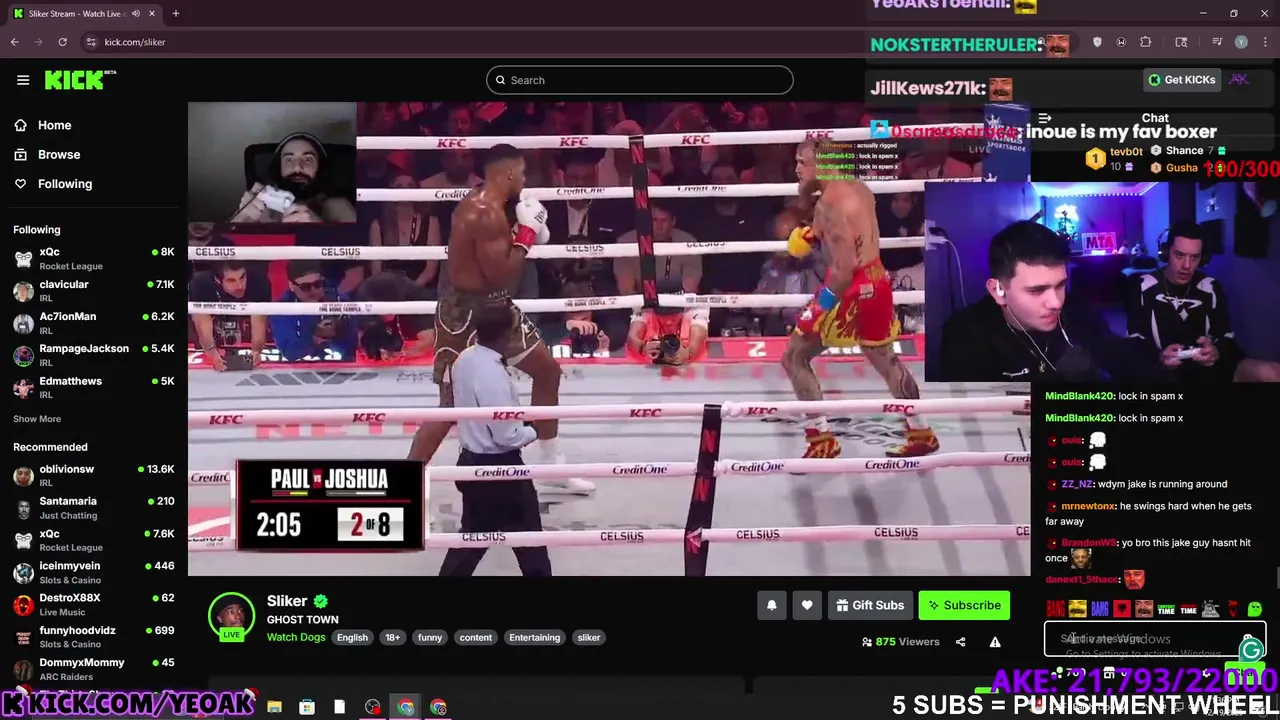Reload the page with refresh icon
The width and height of the screenshot is (1280, 720).
tap(62, 42)
